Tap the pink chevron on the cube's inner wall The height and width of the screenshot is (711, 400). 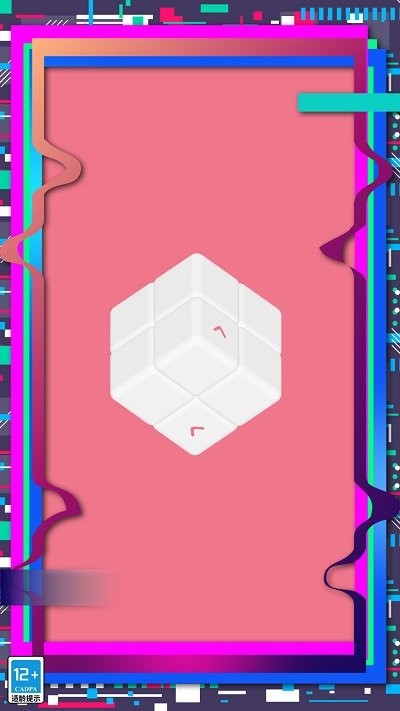220,332
